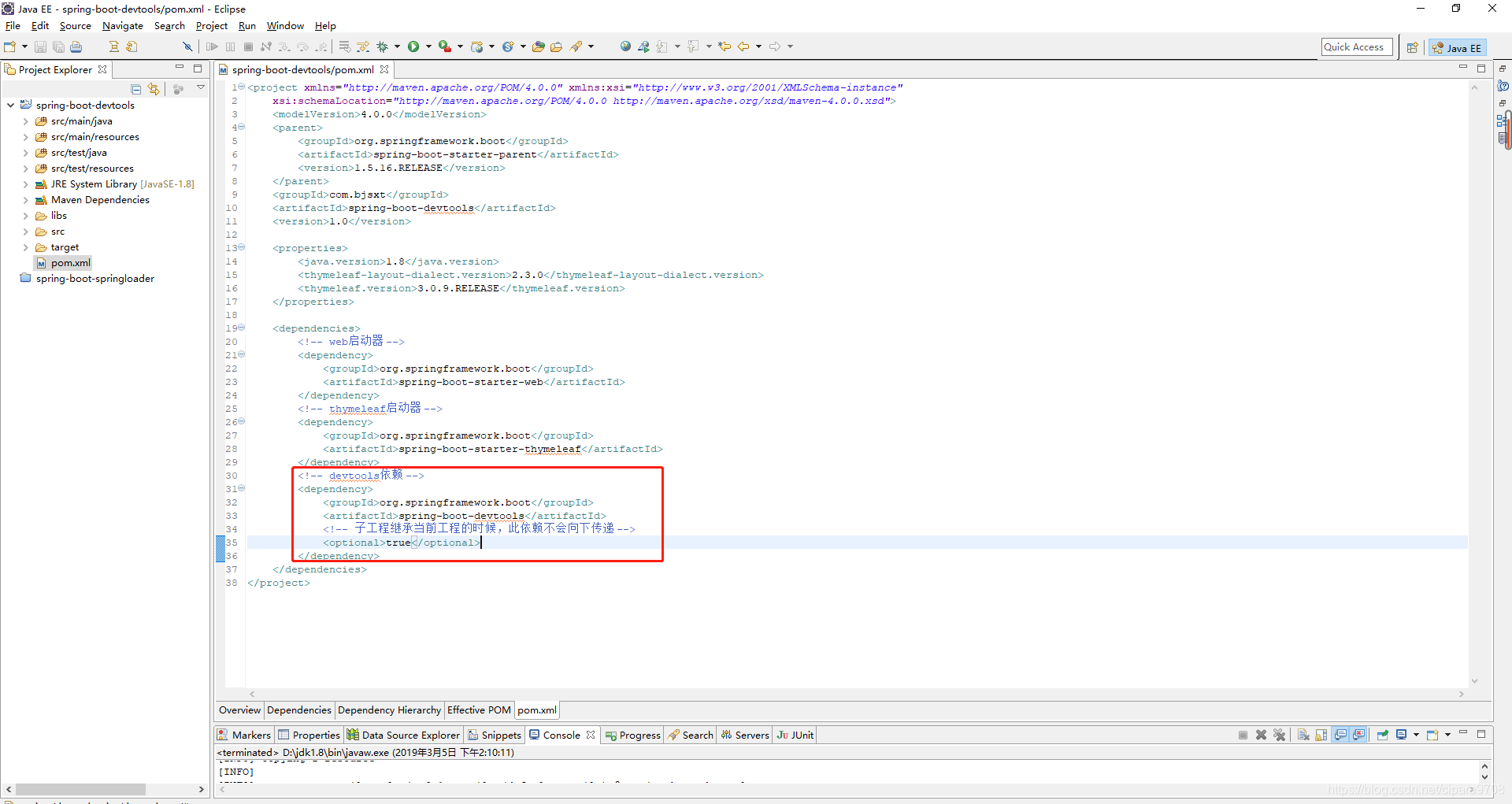Click the Open Web Browser globe icon
The image size is (1512, 804).
pyautogui.click(x=625, y=46)
